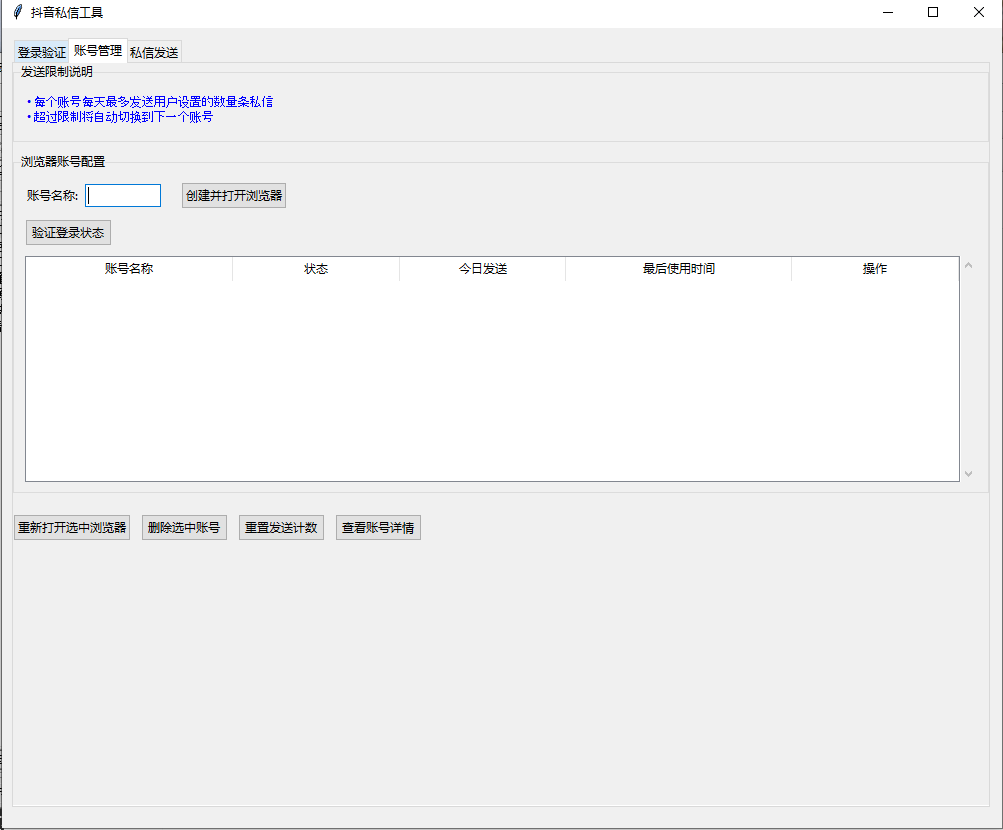The width and height of the screenshot is (1003, 830).
Task: Open 查看账号详情 for the account
Action: tap(378, 528)
